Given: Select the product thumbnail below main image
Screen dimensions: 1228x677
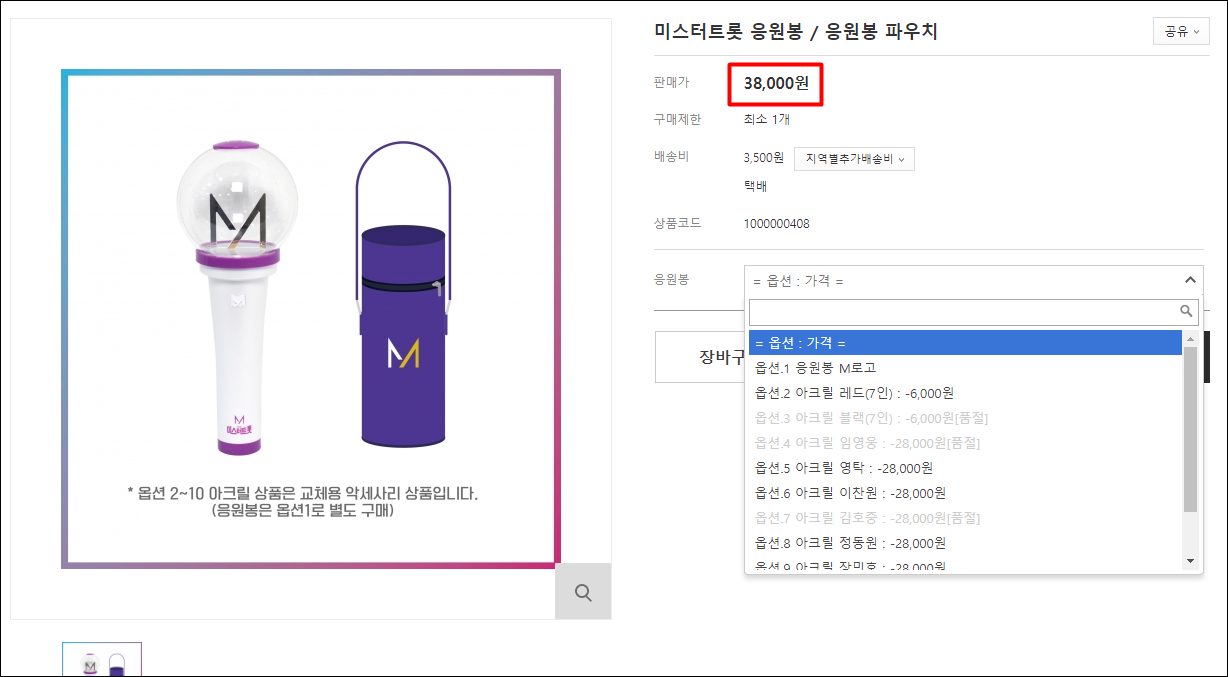Looking at the screenshot, I should point(102,659).
